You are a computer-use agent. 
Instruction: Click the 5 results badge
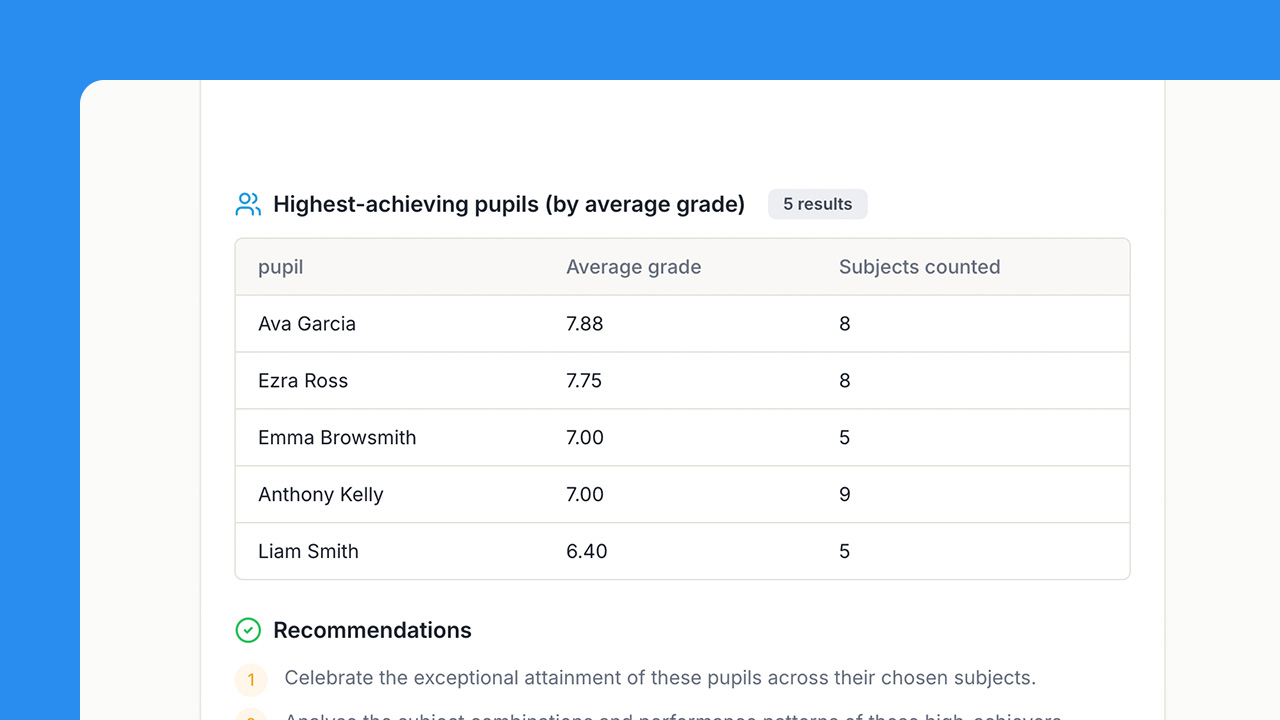pyautogui.click(x=817, y=204)
